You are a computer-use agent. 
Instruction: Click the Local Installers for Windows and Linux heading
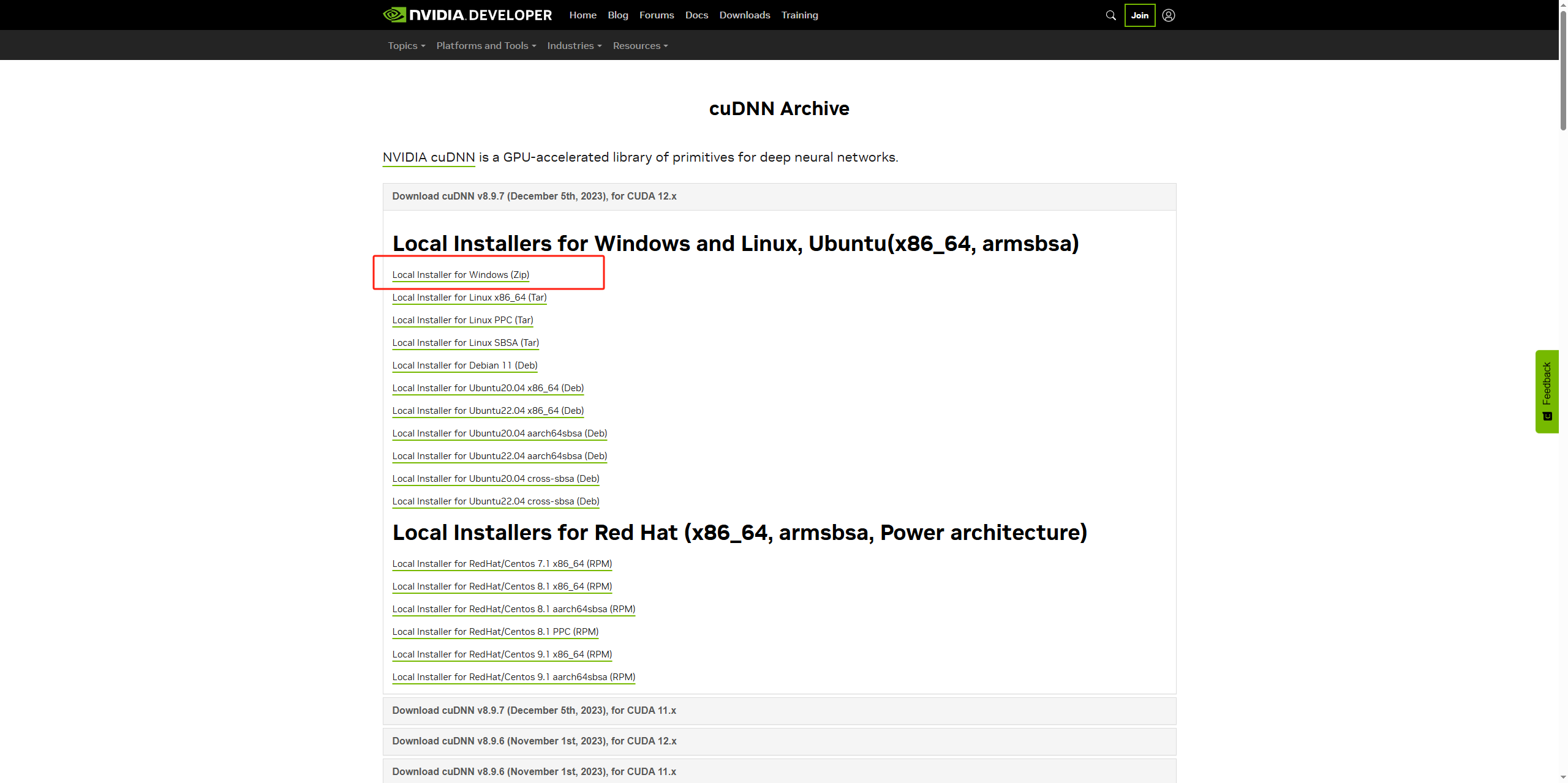click(736, 244)
